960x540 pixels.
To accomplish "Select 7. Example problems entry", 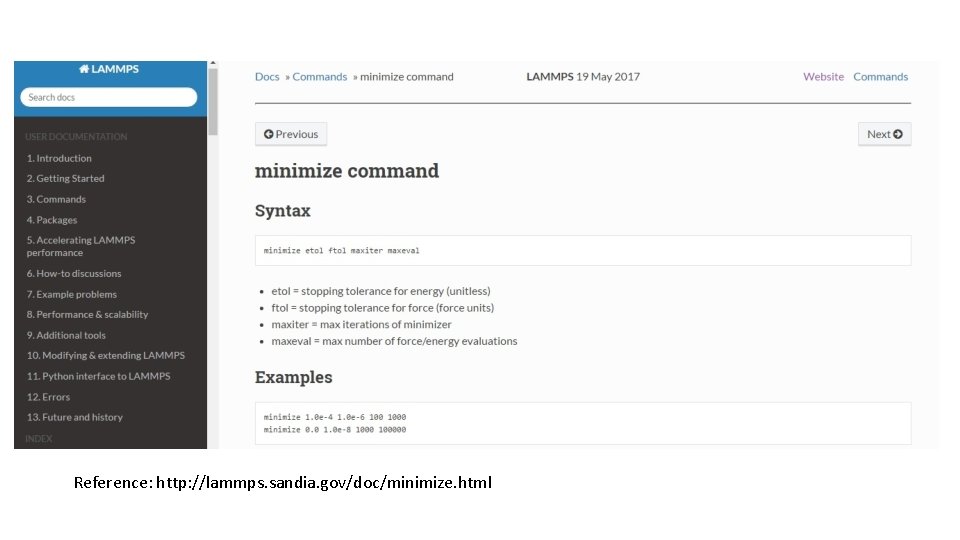I will click(x=72, y=294).
